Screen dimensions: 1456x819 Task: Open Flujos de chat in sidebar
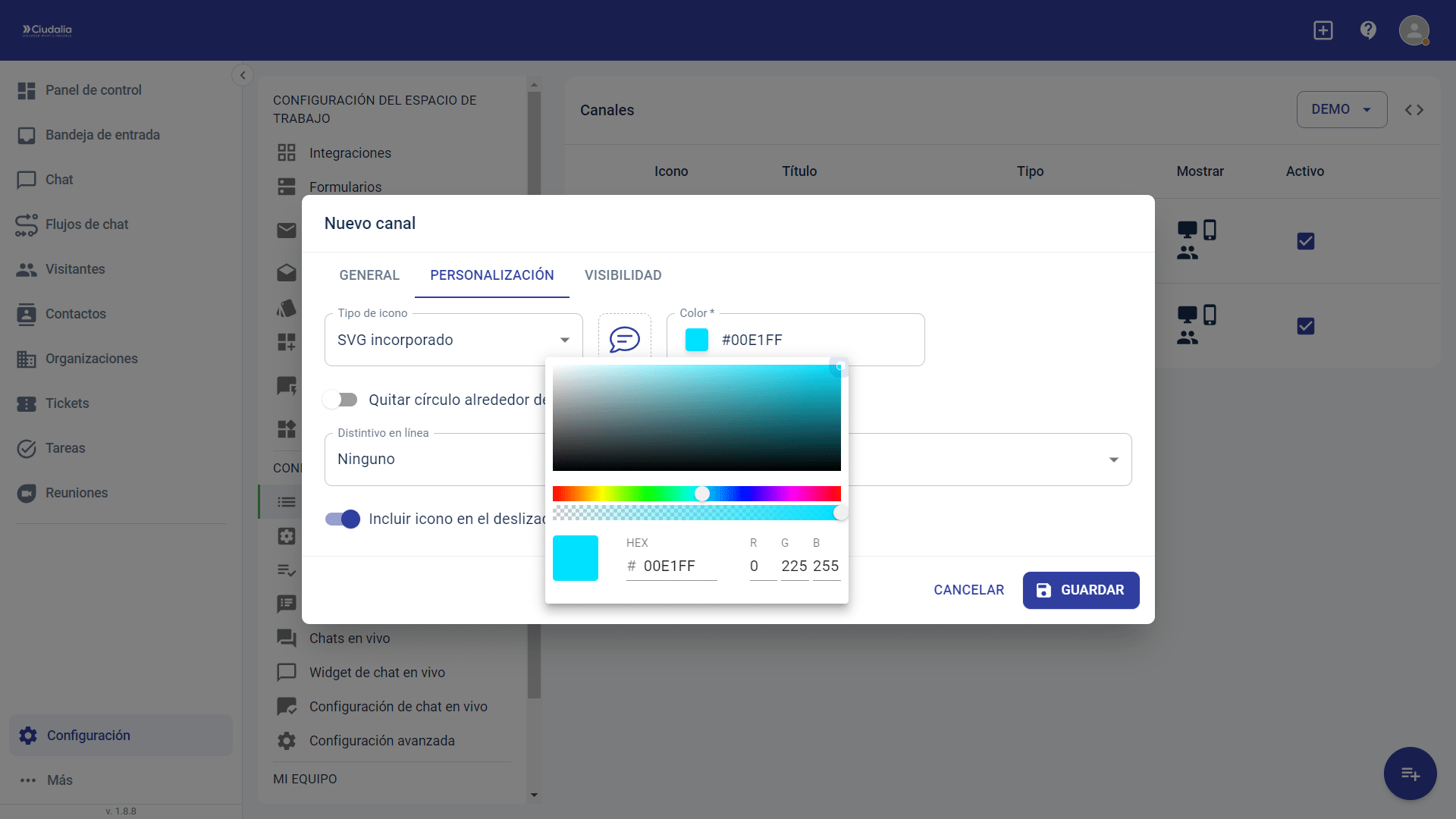(86, 224)
